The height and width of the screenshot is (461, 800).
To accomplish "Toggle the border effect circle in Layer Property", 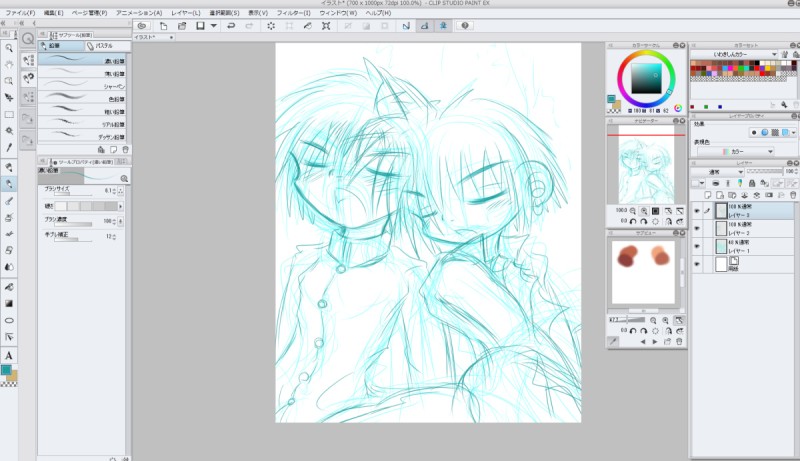I will point(754,133).
